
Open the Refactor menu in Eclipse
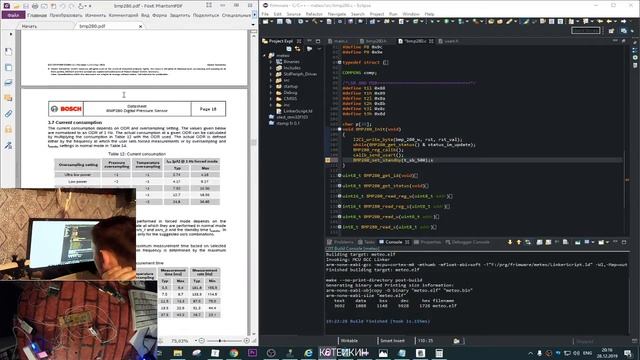314,14
